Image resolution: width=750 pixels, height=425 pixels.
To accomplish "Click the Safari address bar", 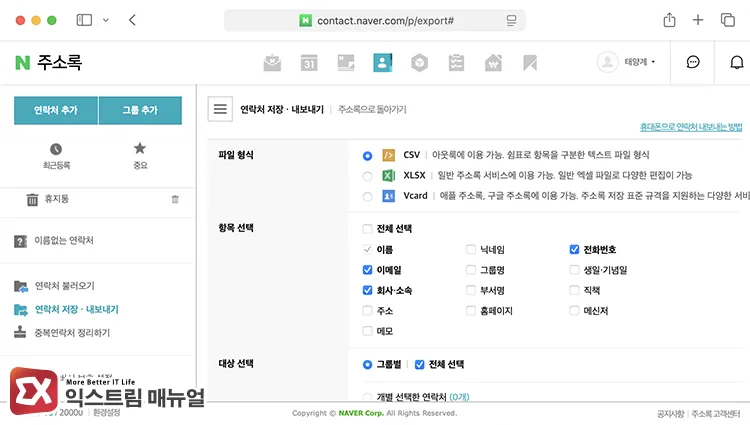I will [x=375, y=21].
